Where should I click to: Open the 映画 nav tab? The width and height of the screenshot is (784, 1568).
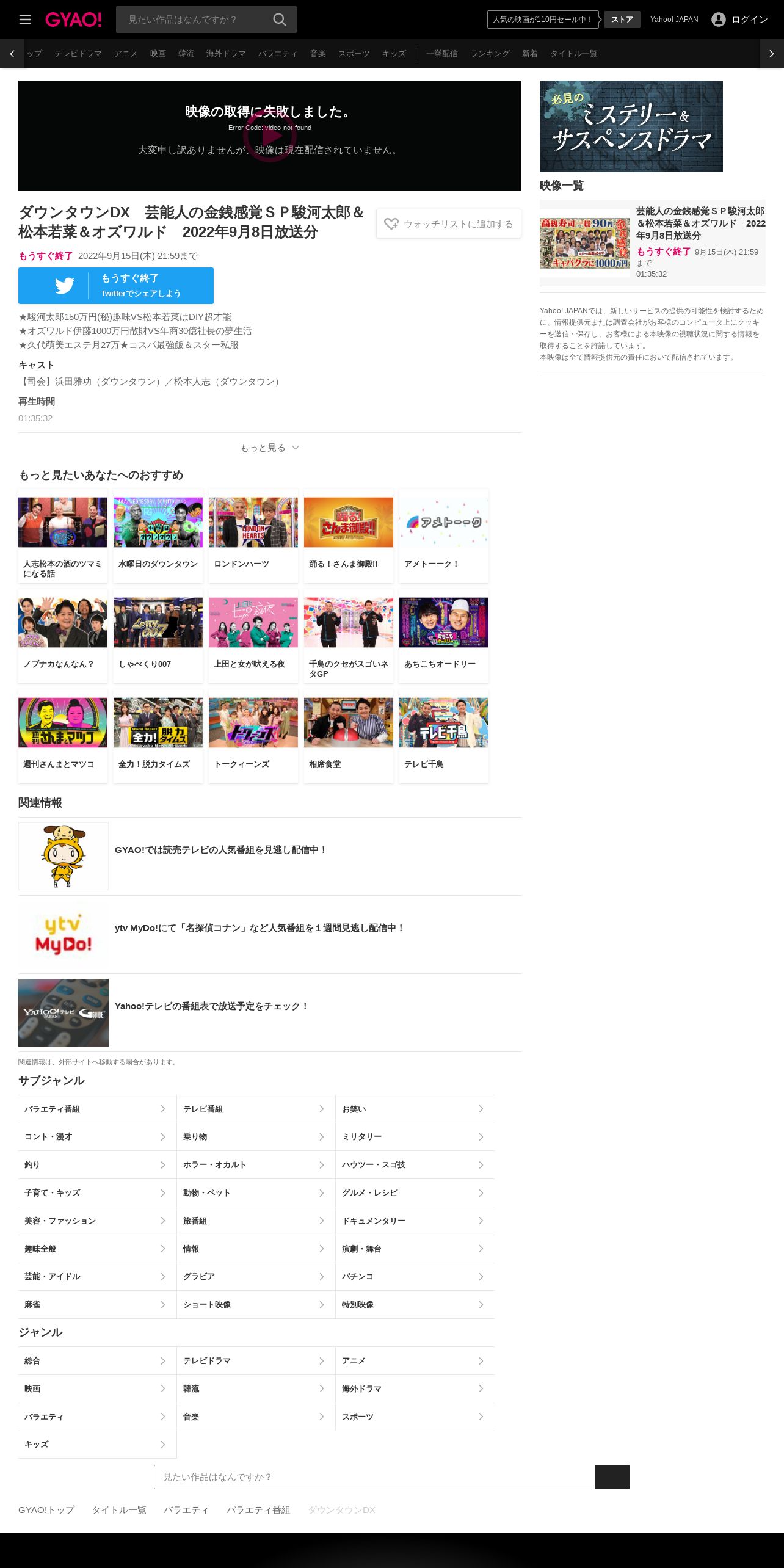coord(158,54)
